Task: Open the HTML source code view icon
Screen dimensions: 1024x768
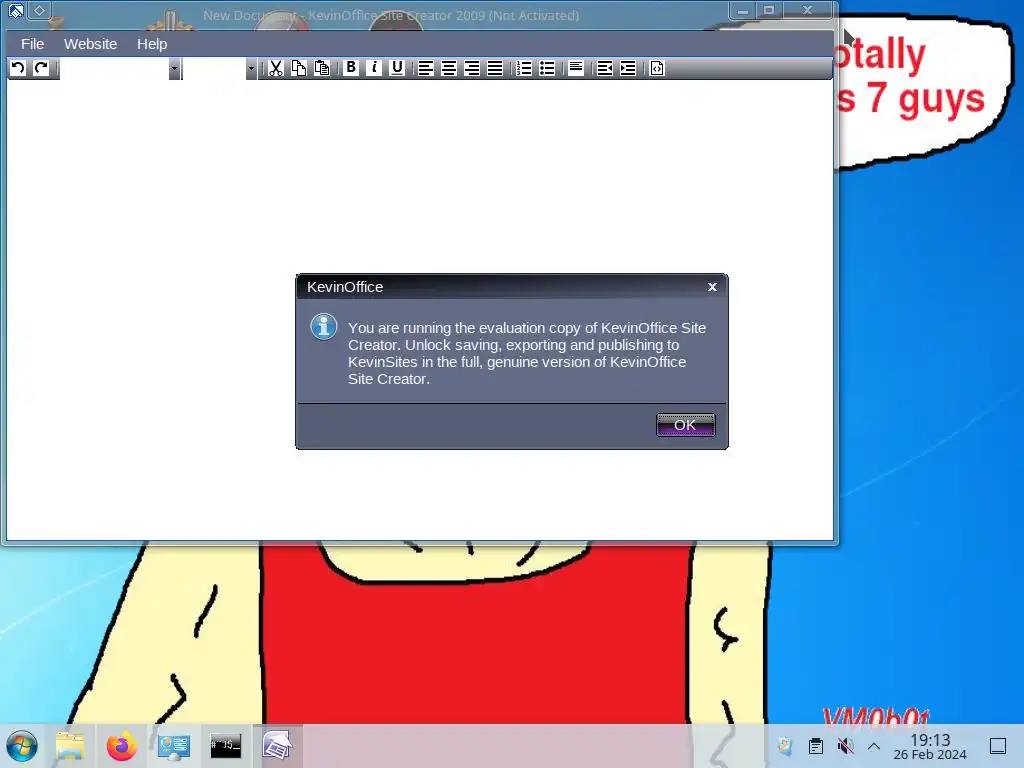Action: pyautogui.click(x=657, y=68)
